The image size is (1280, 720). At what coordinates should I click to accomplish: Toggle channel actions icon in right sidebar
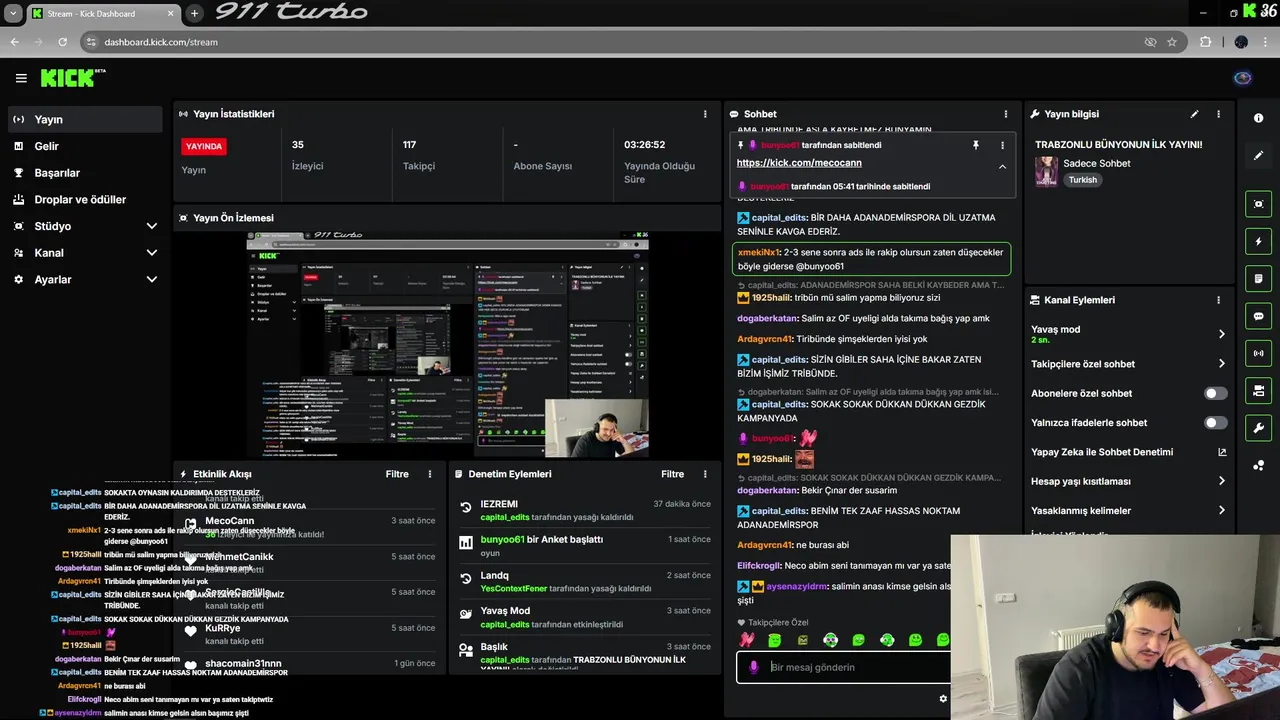1258,390
